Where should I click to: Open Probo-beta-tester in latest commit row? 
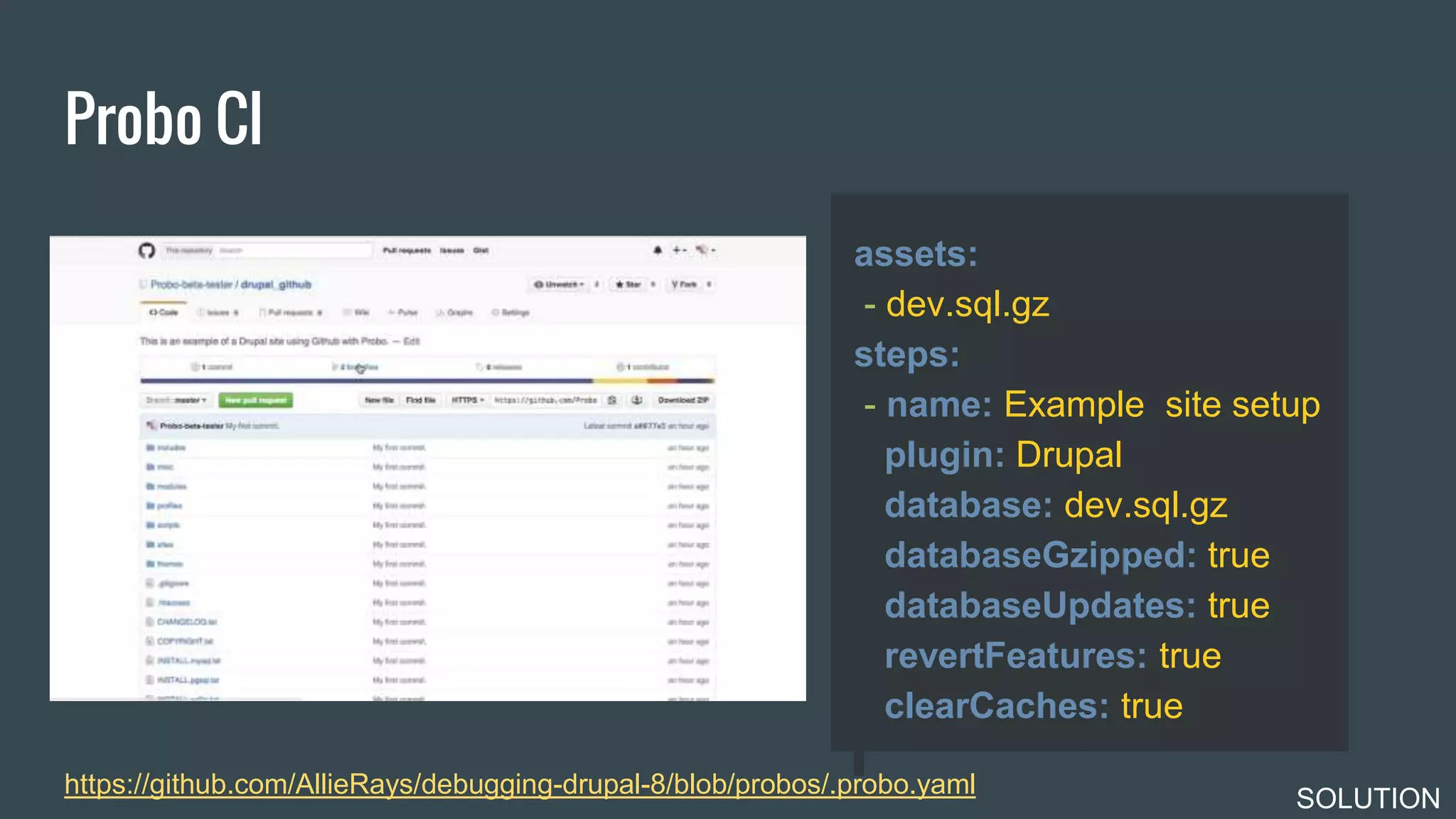[x=191, y=426]
